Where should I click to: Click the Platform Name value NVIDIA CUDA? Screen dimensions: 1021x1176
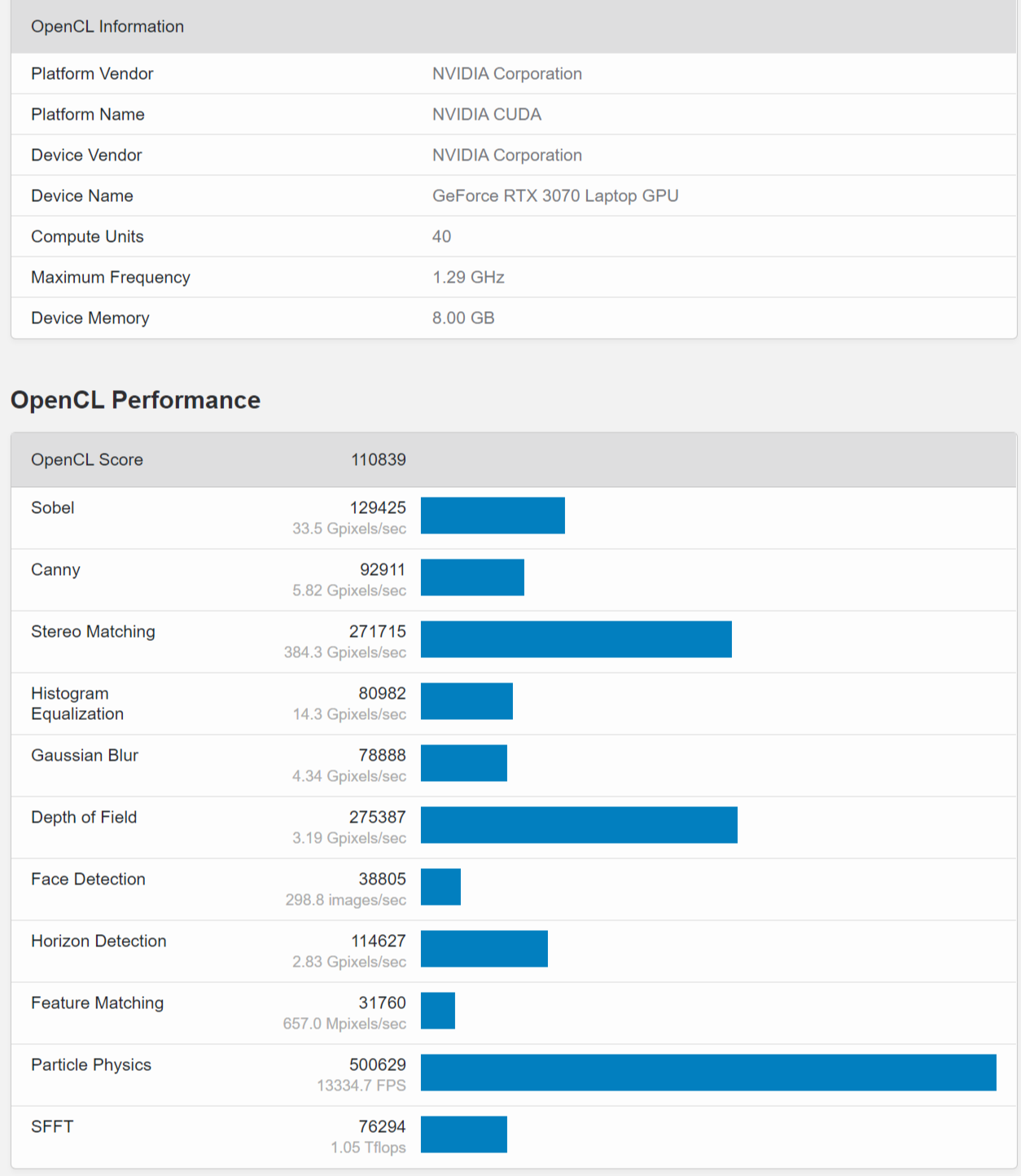(x=487, y=114)
